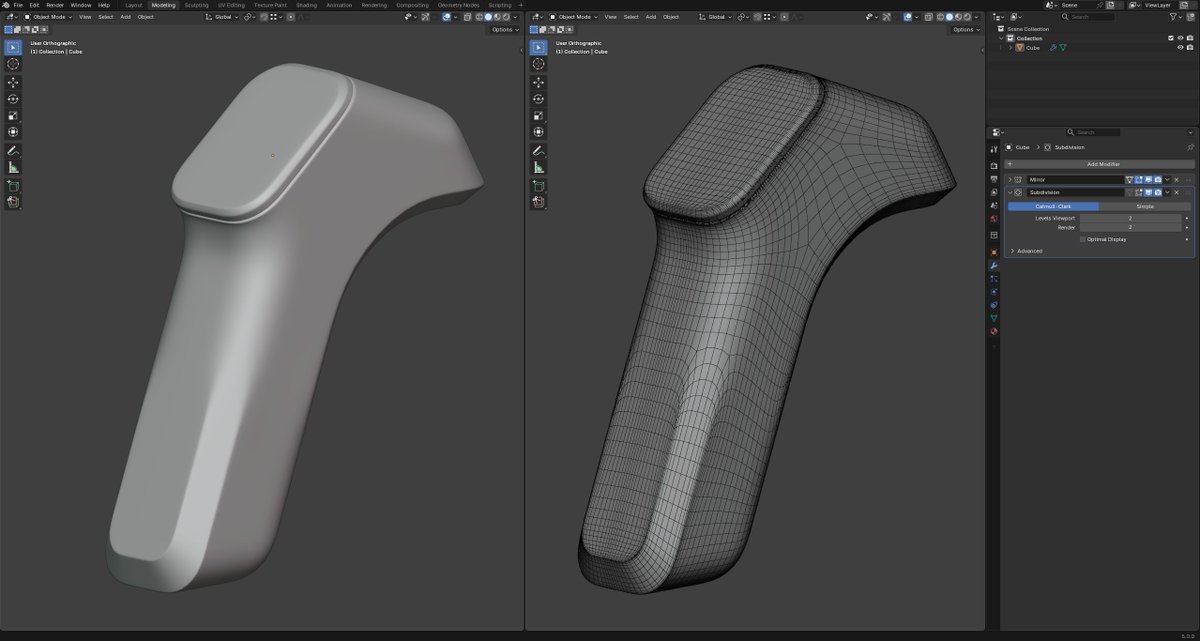The image size is (1200, 641).
Task: Select the Rotate tool in right viewport
Action: click(539, 99)
